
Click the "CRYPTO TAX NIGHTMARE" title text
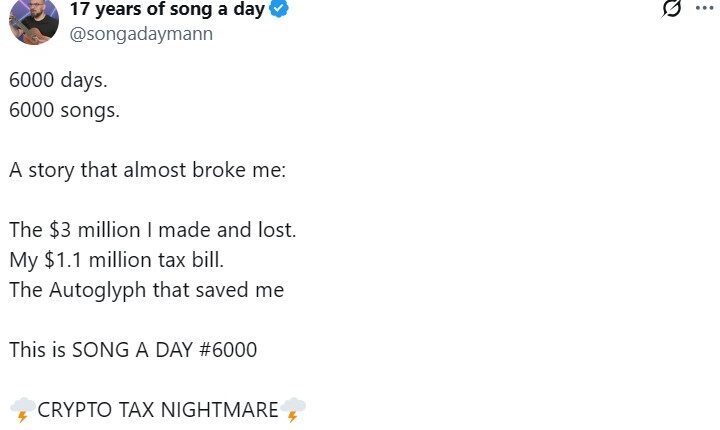pyautogui.click(x=158, y=410)
